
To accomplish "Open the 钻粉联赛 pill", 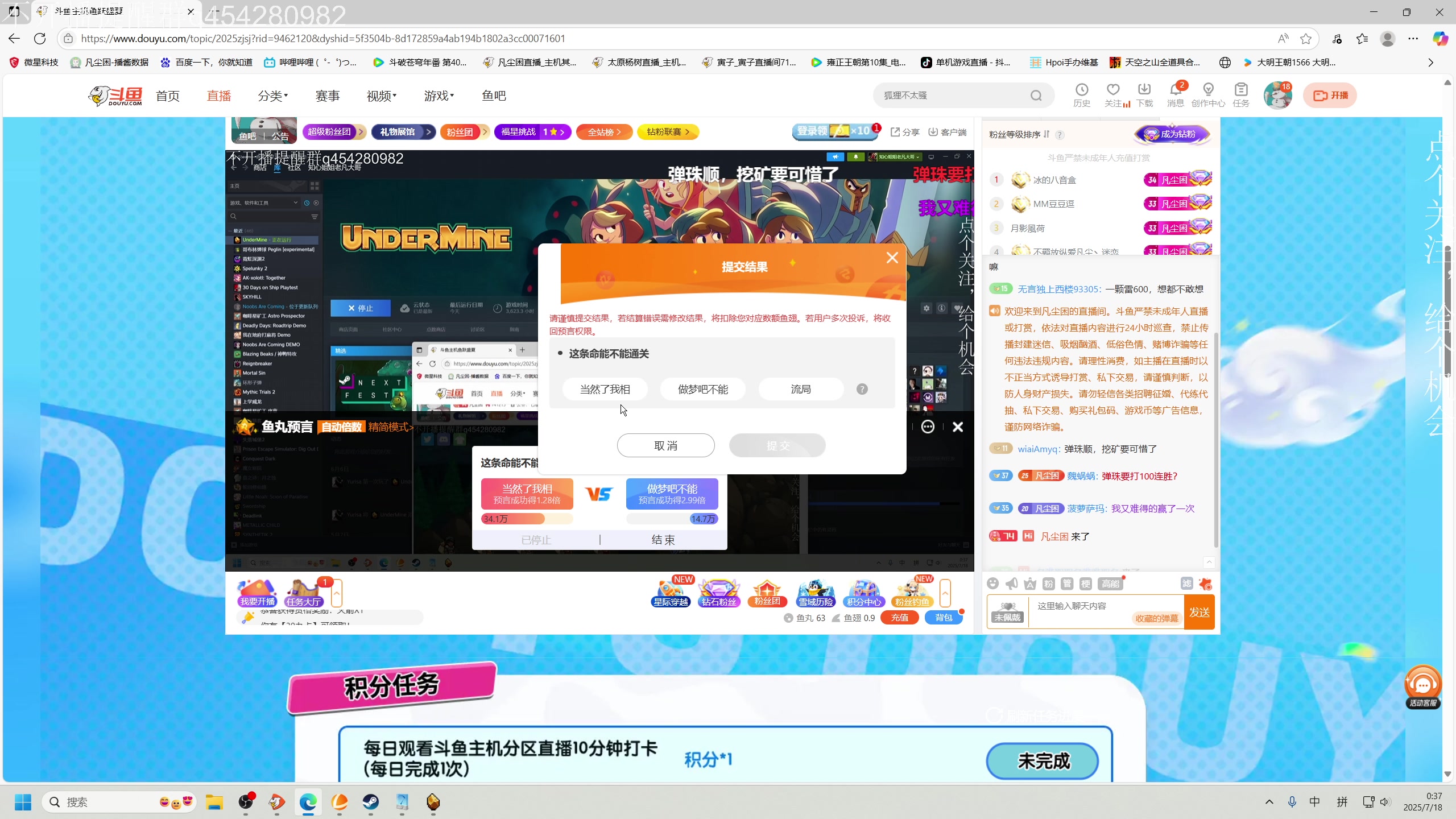I will (x=668, y=132).
